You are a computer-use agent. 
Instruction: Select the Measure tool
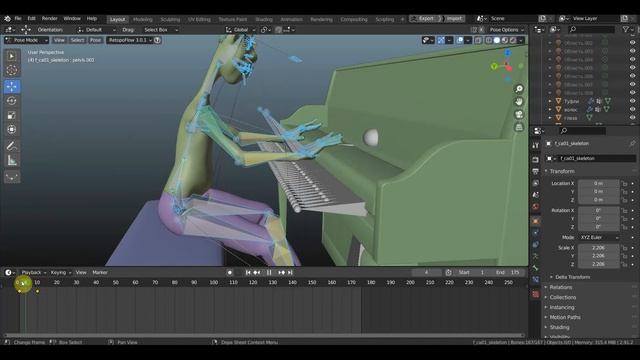pyautogui.click(x=12, y=160)
